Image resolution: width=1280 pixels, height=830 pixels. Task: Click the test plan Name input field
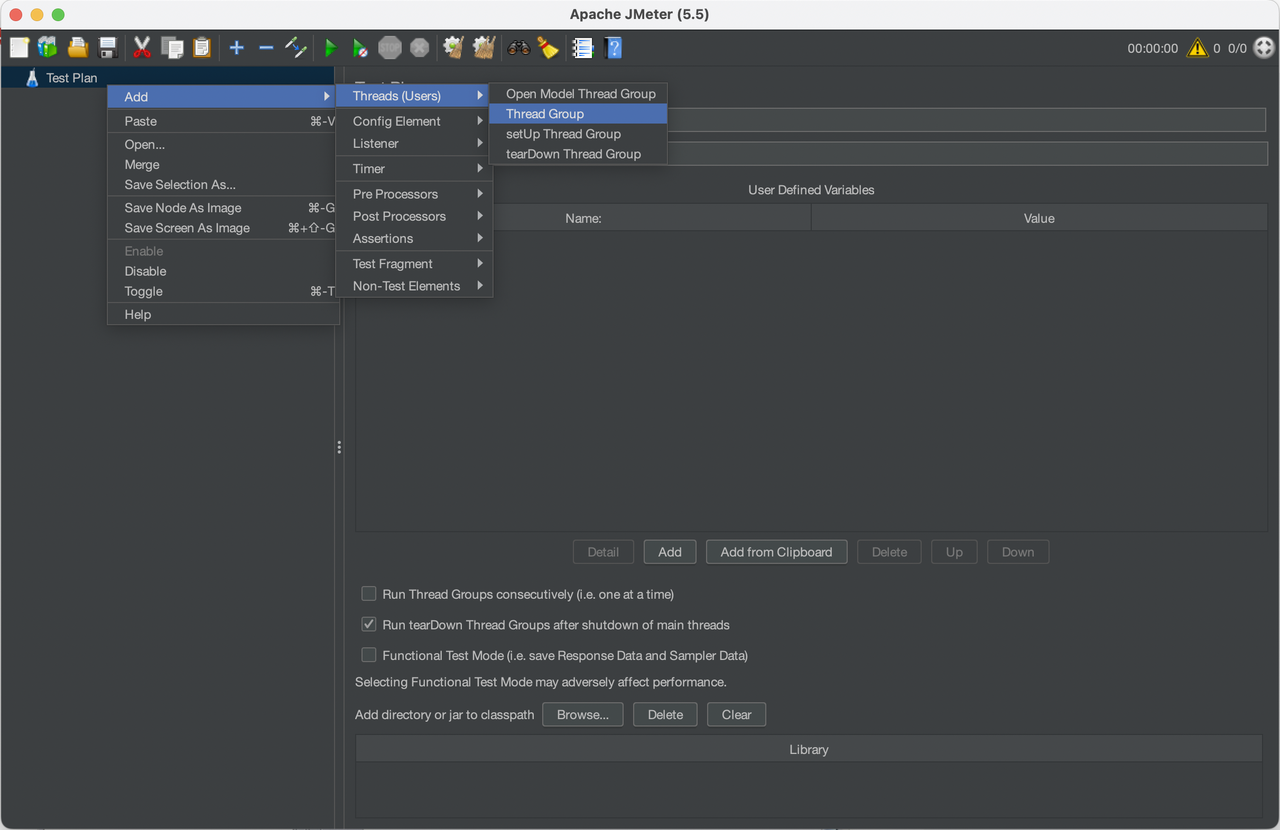[967, 120]
